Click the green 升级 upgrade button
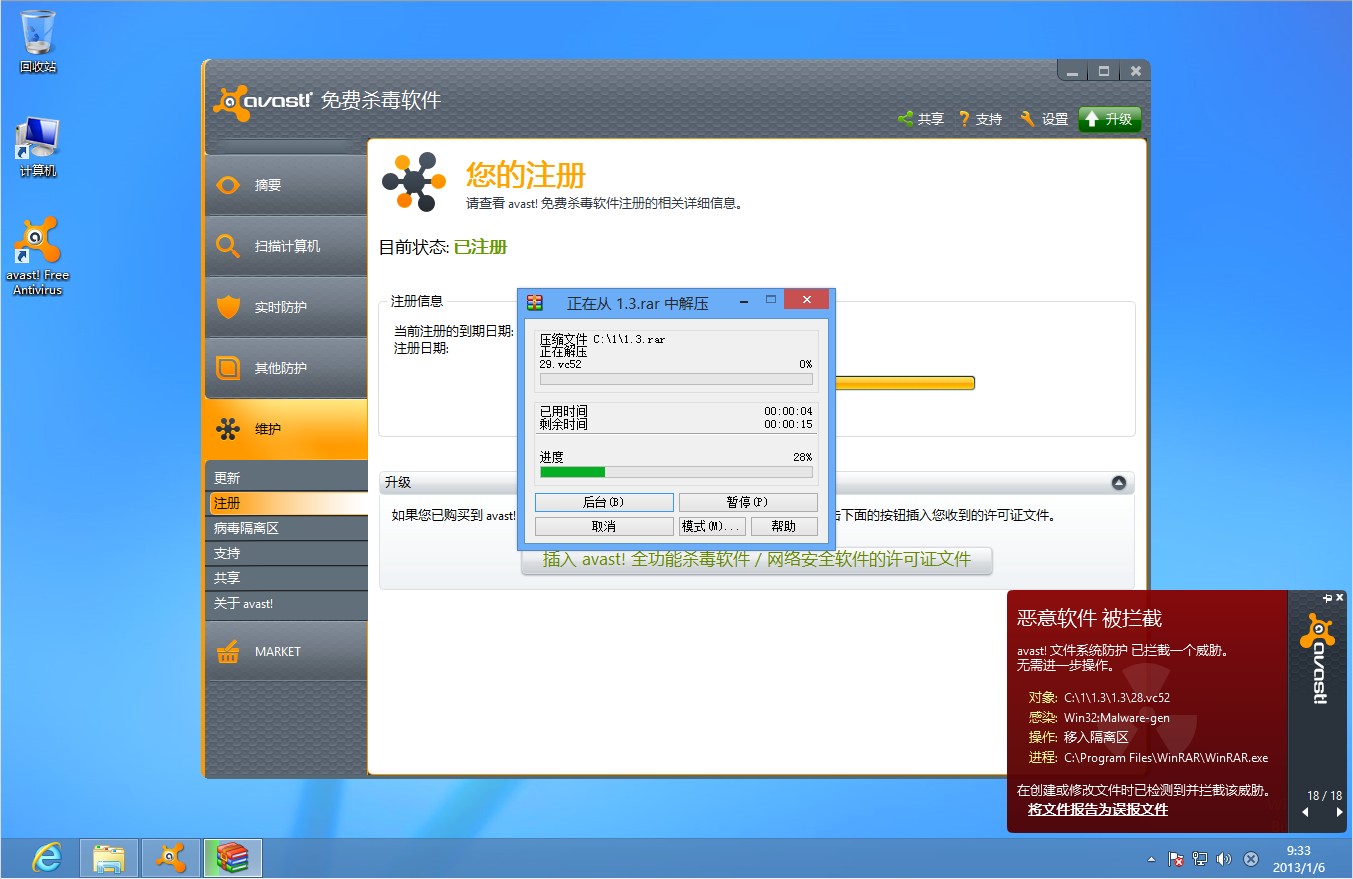Screen dimensions: 1353x879 click(x=1109, y=119)
